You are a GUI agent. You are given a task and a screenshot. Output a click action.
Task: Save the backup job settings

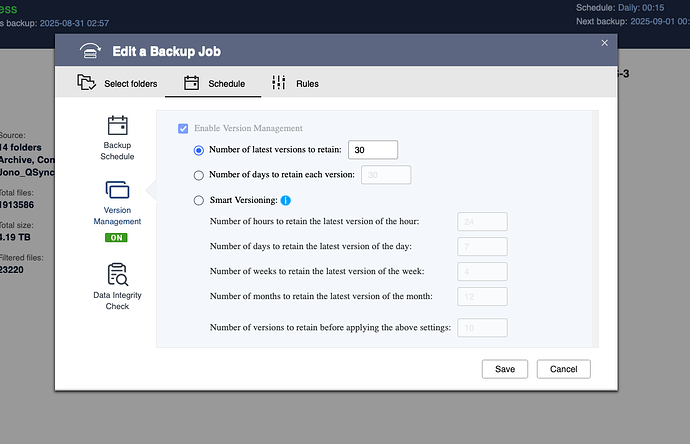pyautogui.click(x=505, y=369)
